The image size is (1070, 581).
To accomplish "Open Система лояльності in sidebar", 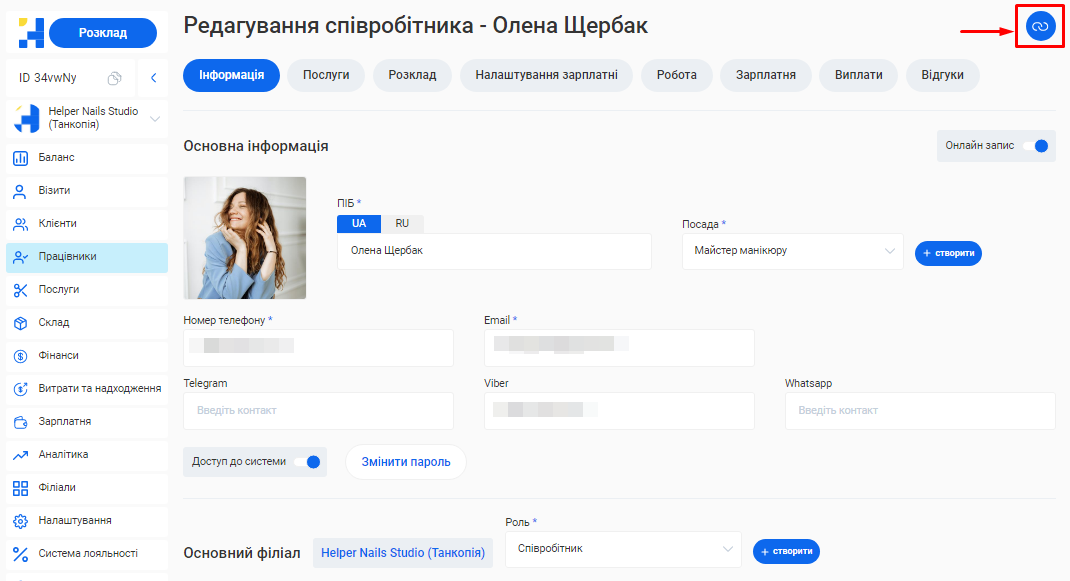I will pos(88,554).
